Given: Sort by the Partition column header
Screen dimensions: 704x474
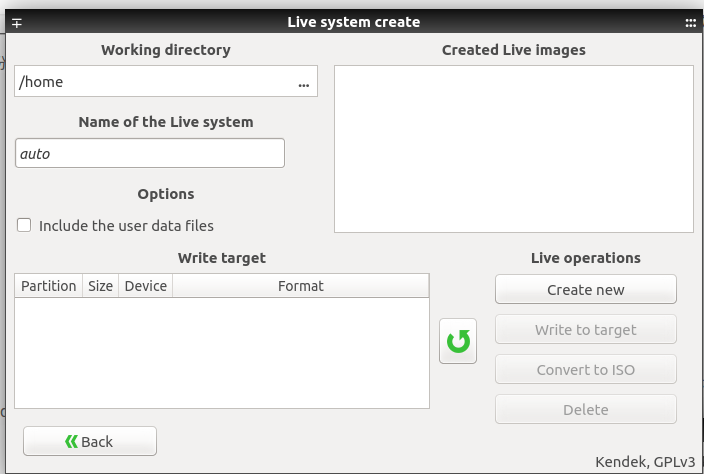Looking at the screenshot, I should point(49,286).
